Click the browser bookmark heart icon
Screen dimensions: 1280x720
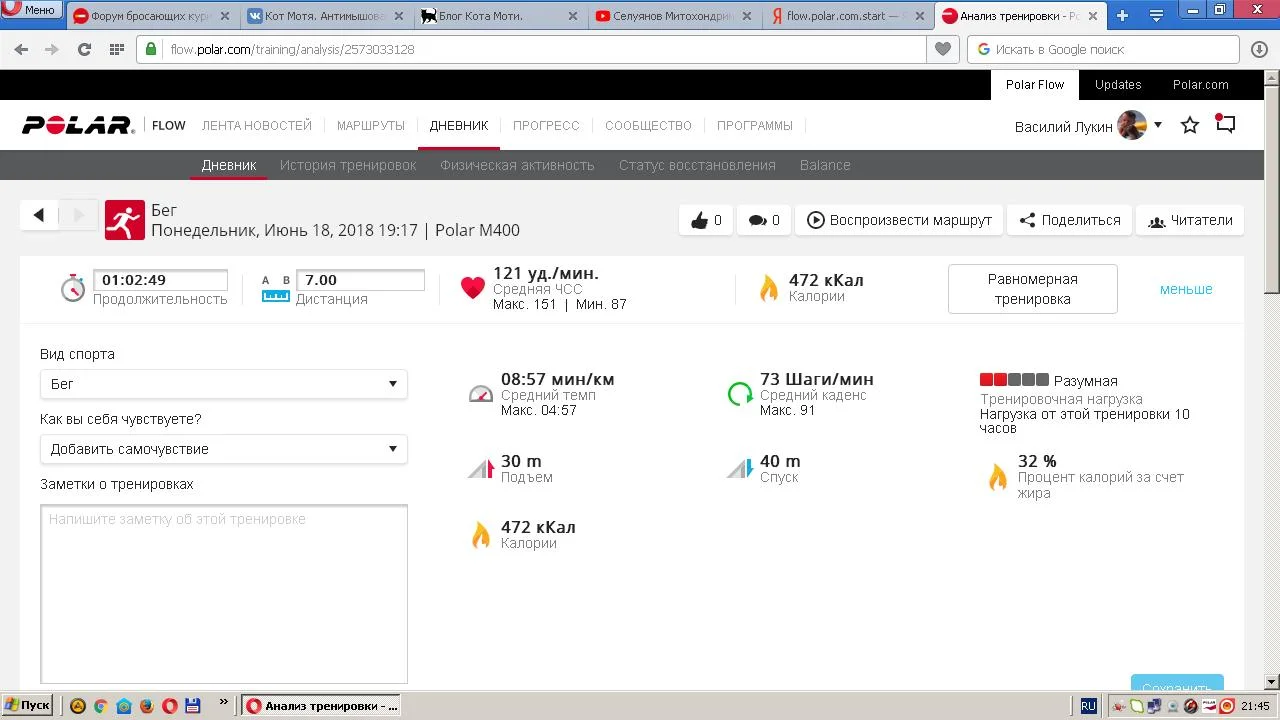[942, 49]
